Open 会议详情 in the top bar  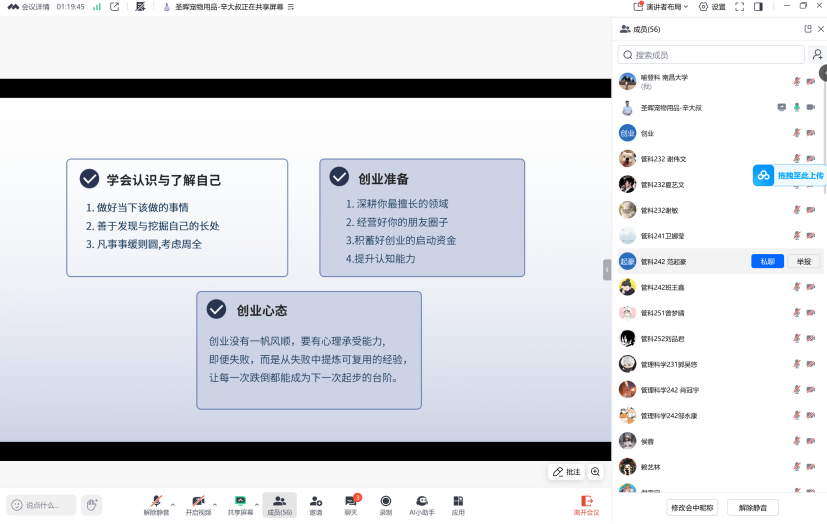[28, 7]
